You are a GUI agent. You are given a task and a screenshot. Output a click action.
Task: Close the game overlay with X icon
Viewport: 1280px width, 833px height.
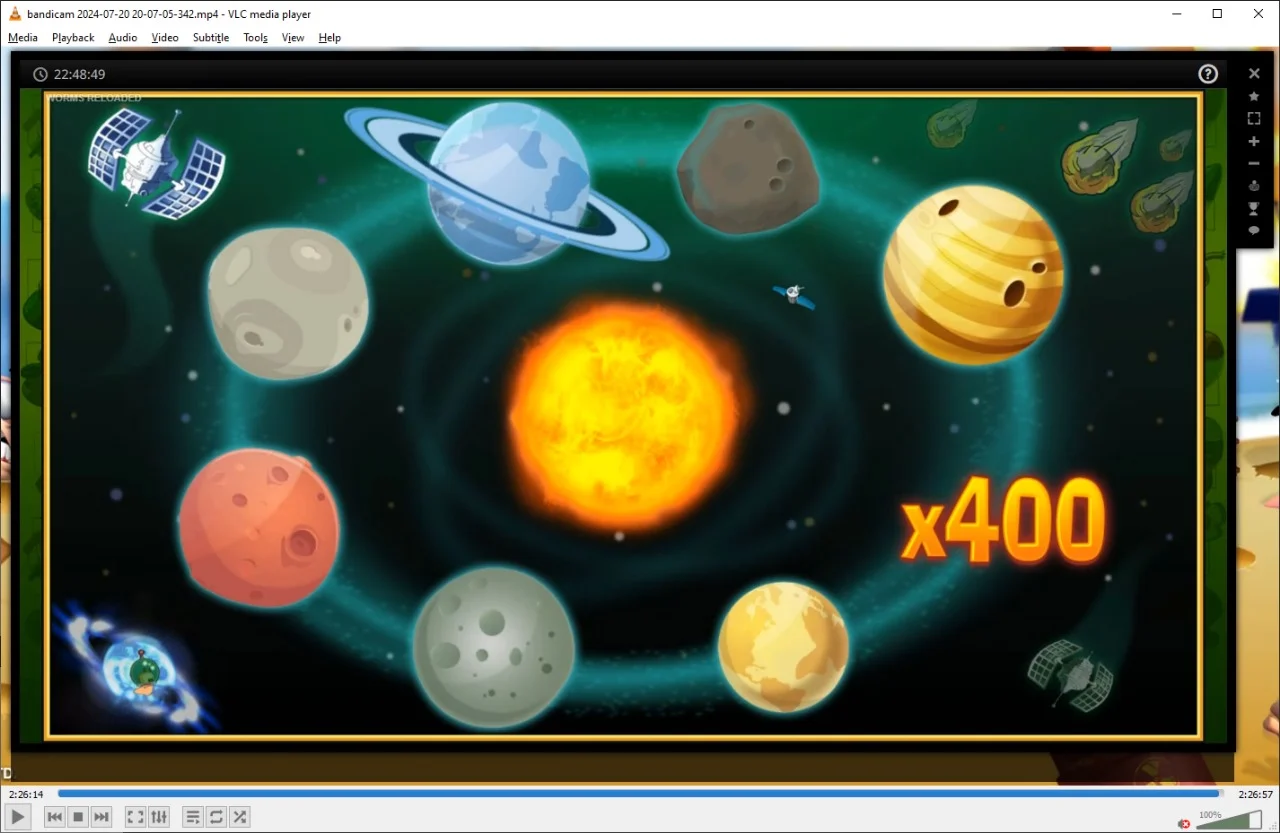click(1254, 73)
